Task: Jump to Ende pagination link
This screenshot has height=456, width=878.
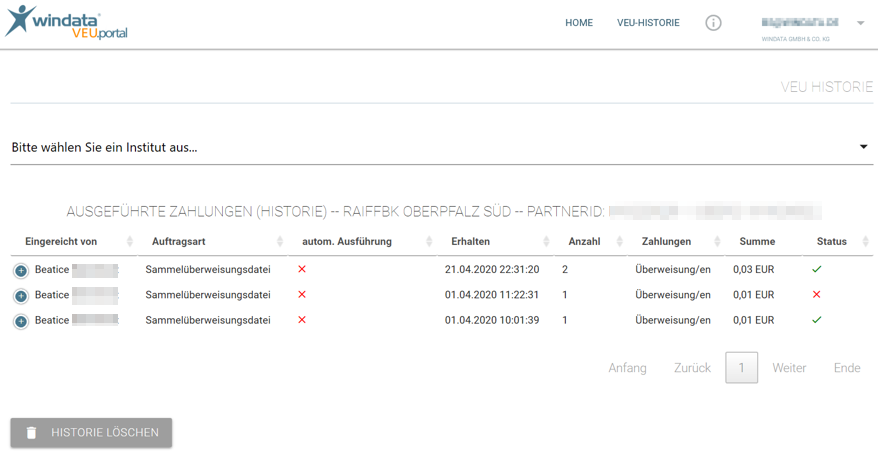Action: click(847, 368)
